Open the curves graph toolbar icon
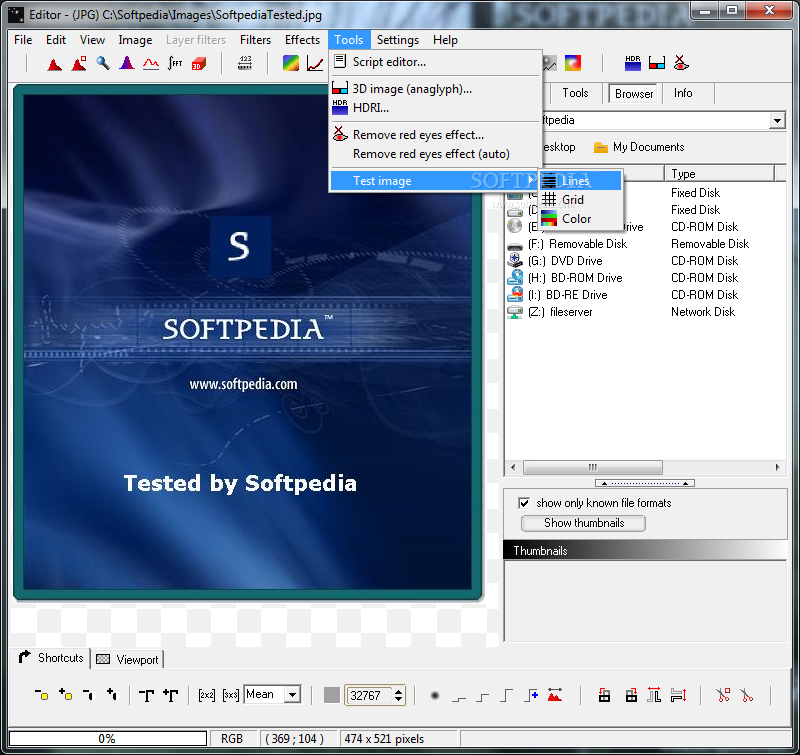 tap(315, 64)
